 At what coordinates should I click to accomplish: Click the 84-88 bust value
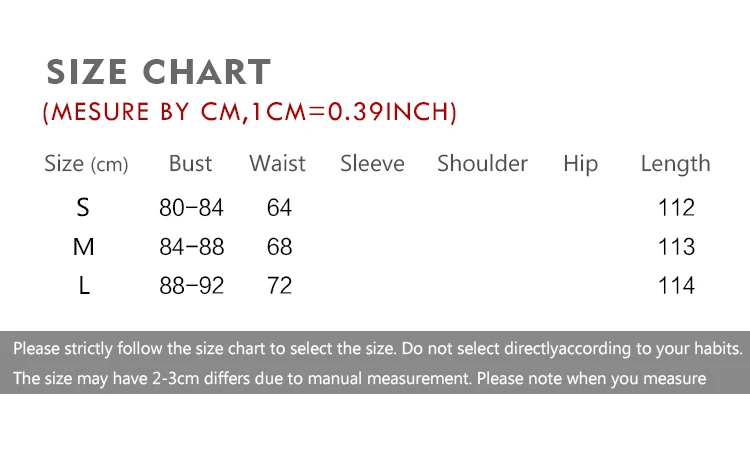tap(192, 247)
